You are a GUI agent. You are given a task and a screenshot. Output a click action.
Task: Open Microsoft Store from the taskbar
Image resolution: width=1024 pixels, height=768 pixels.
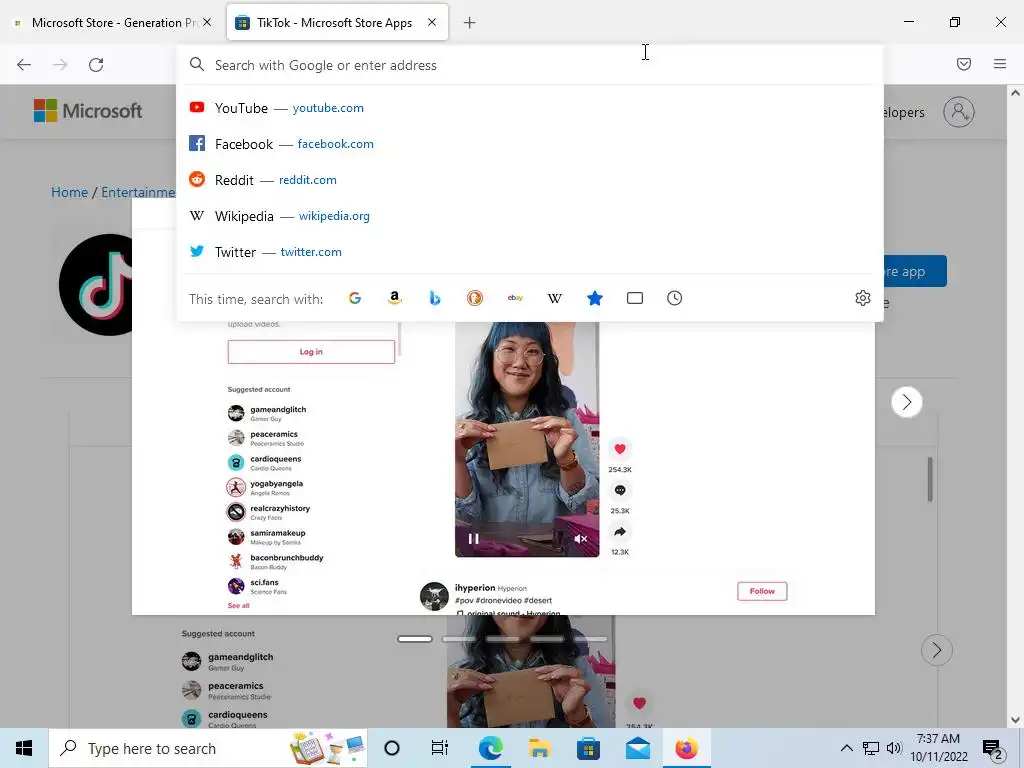click(x=588, y=748)
